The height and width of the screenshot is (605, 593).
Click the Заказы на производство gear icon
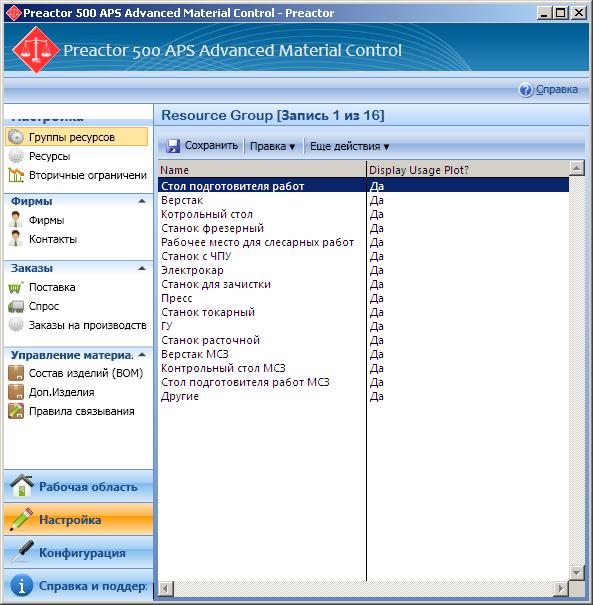[16, 325]
